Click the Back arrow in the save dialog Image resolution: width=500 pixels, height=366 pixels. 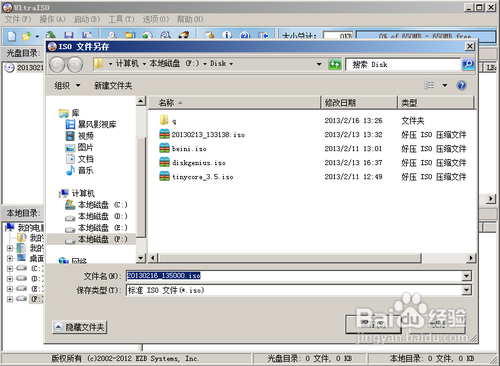click(57, 65)
